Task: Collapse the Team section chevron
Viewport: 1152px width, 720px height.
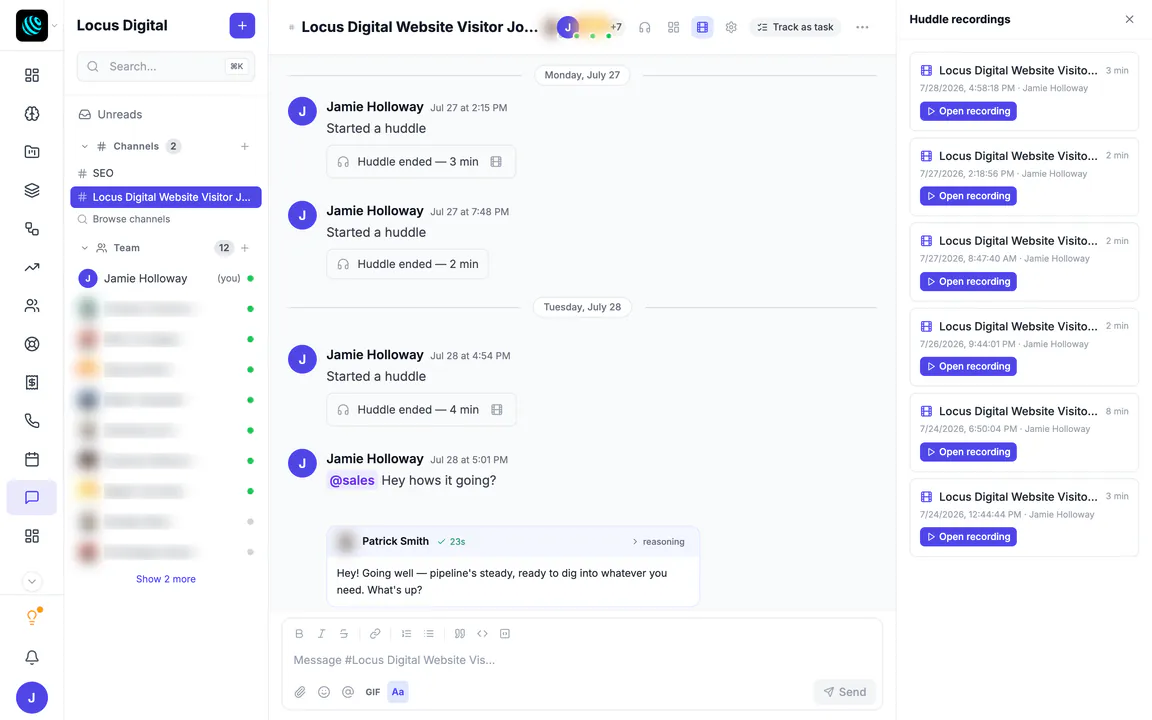Action: coord(84,248)
